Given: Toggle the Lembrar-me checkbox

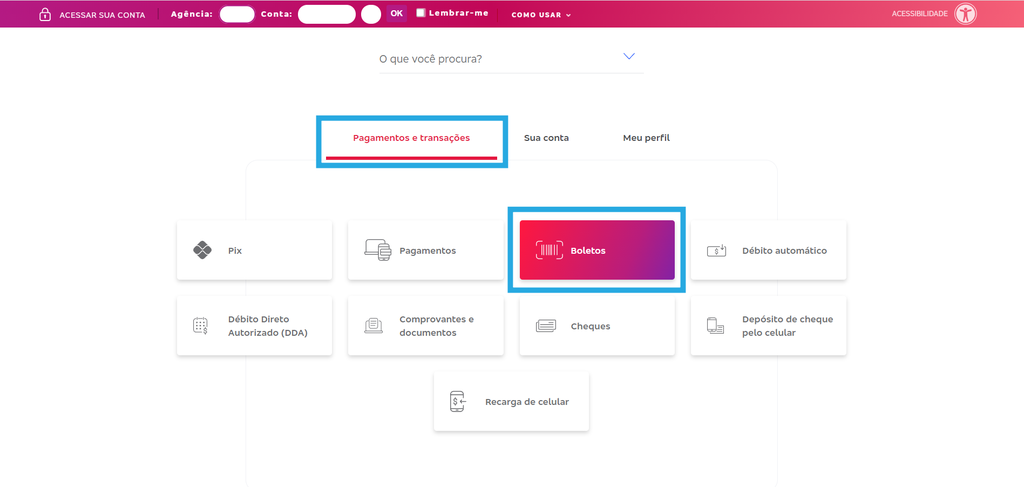Looking at the screenshot, I should (421, 12).
